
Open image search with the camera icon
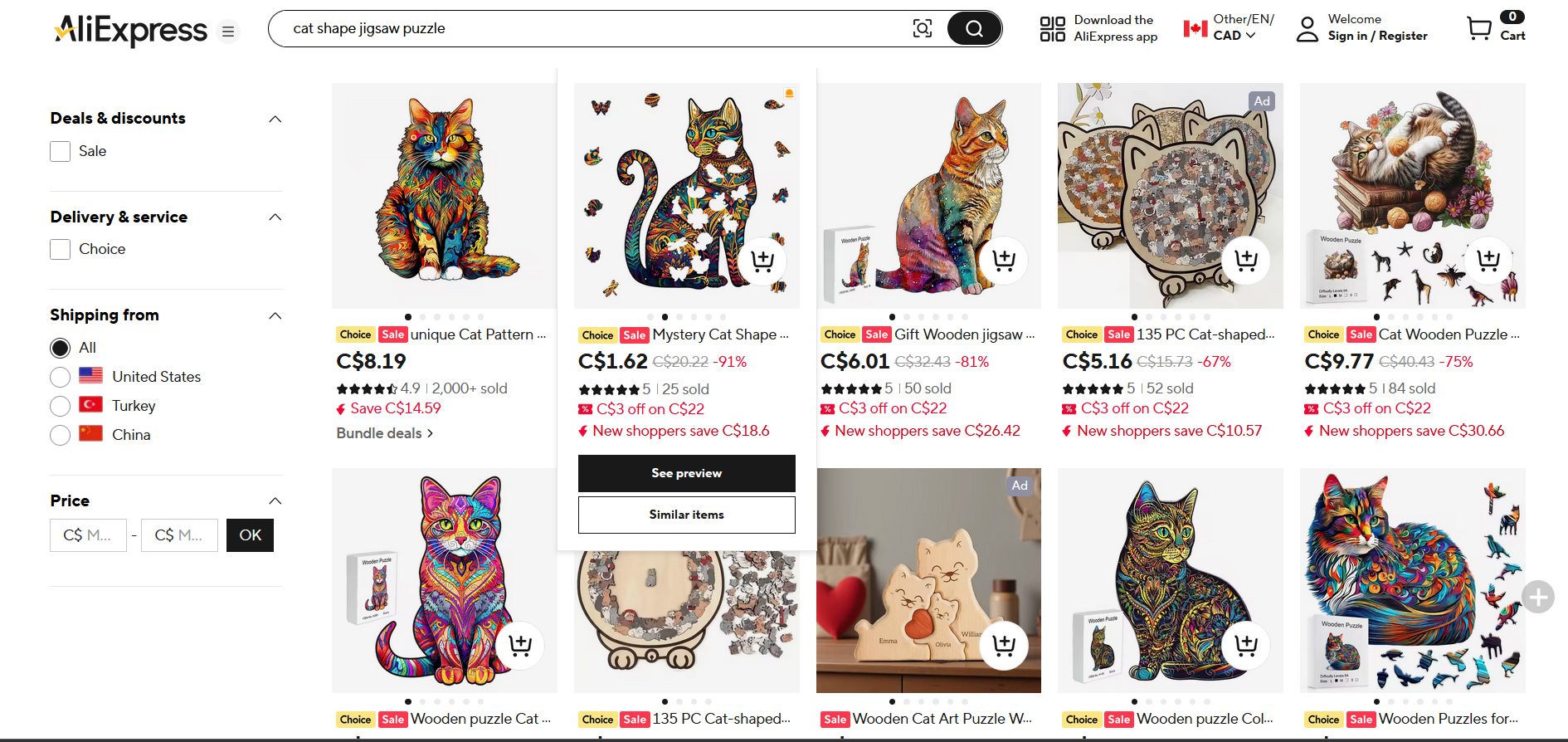coord(923,27)
